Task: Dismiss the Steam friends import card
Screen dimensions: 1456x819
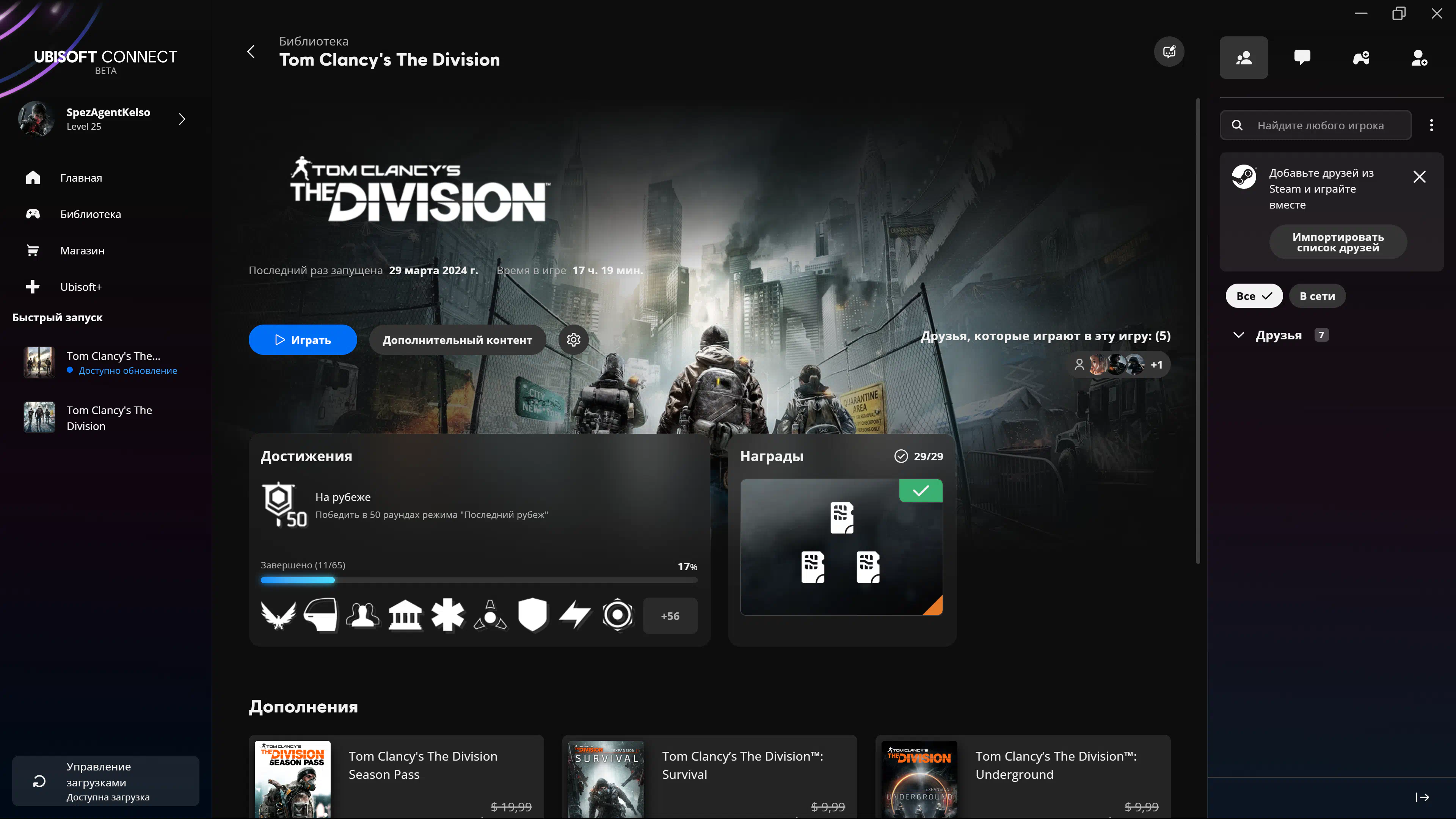Action: coord(1419,177)
